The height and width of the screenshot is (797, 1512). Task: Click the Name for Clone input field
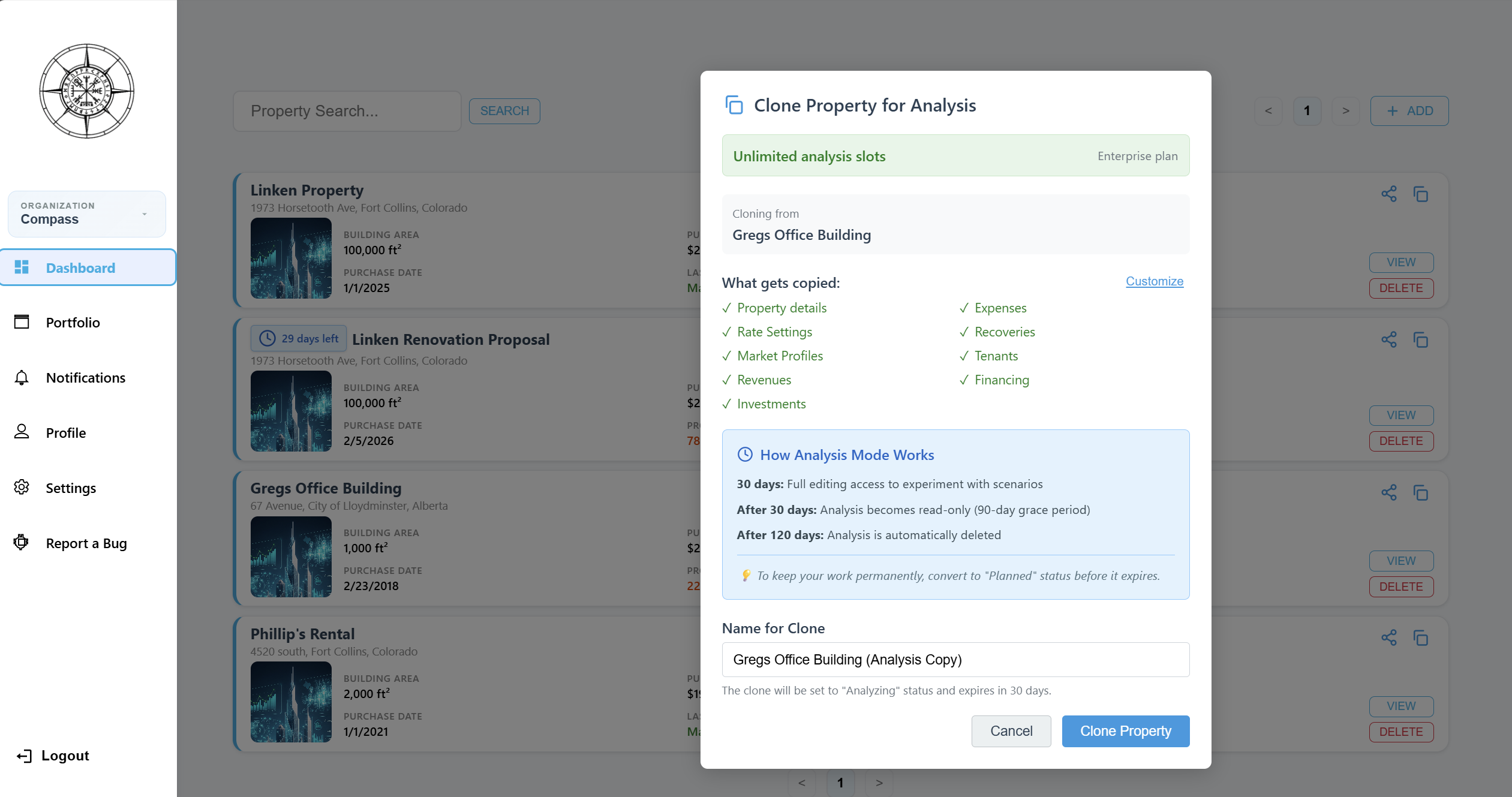click(955, 660)
